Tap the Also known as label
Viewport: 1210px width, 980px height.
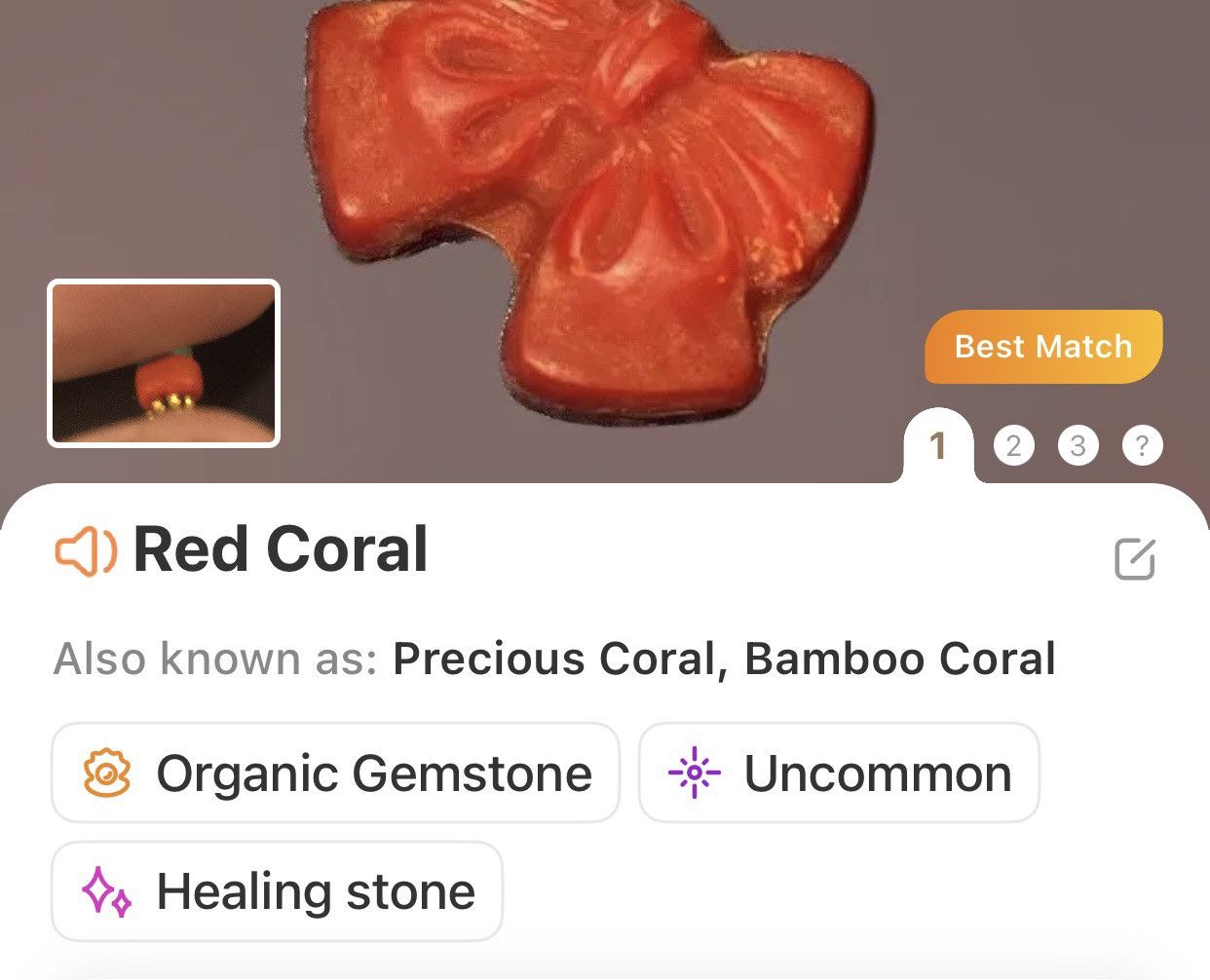[215, 660]
